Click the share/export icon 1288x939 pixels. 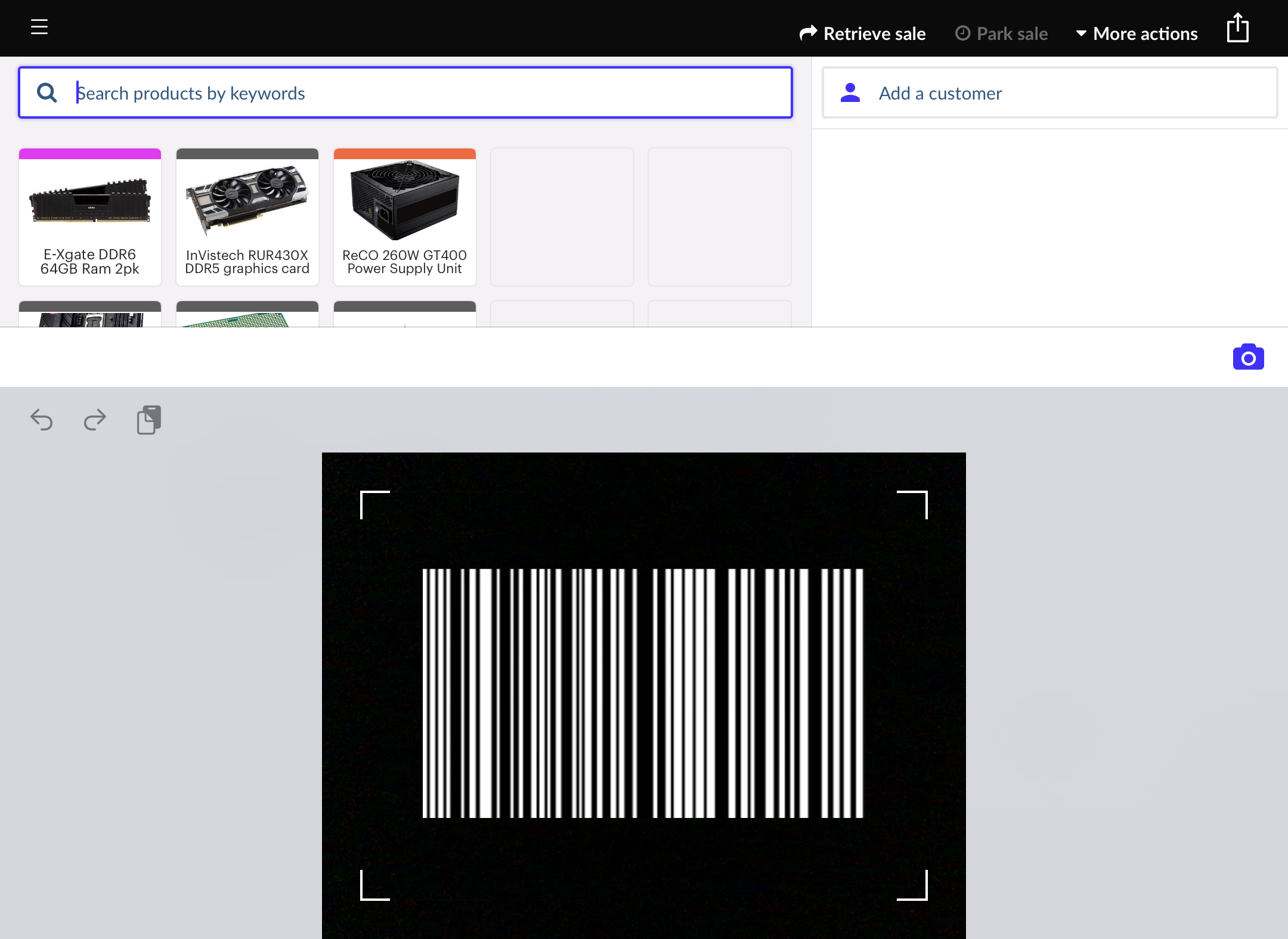coord(1237,28)
